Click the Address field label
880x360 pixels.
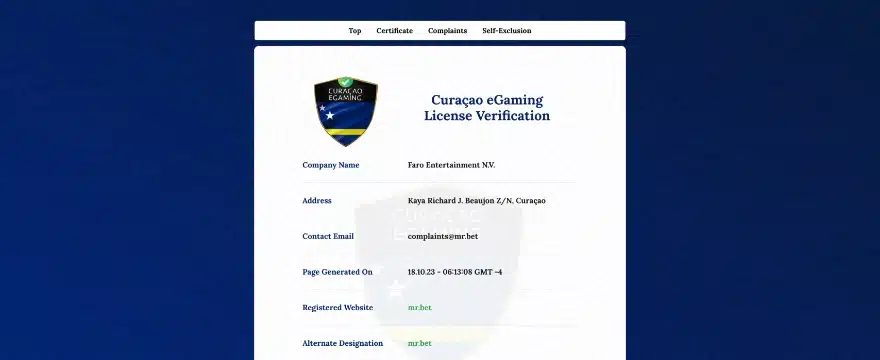[x=317, y=200]
